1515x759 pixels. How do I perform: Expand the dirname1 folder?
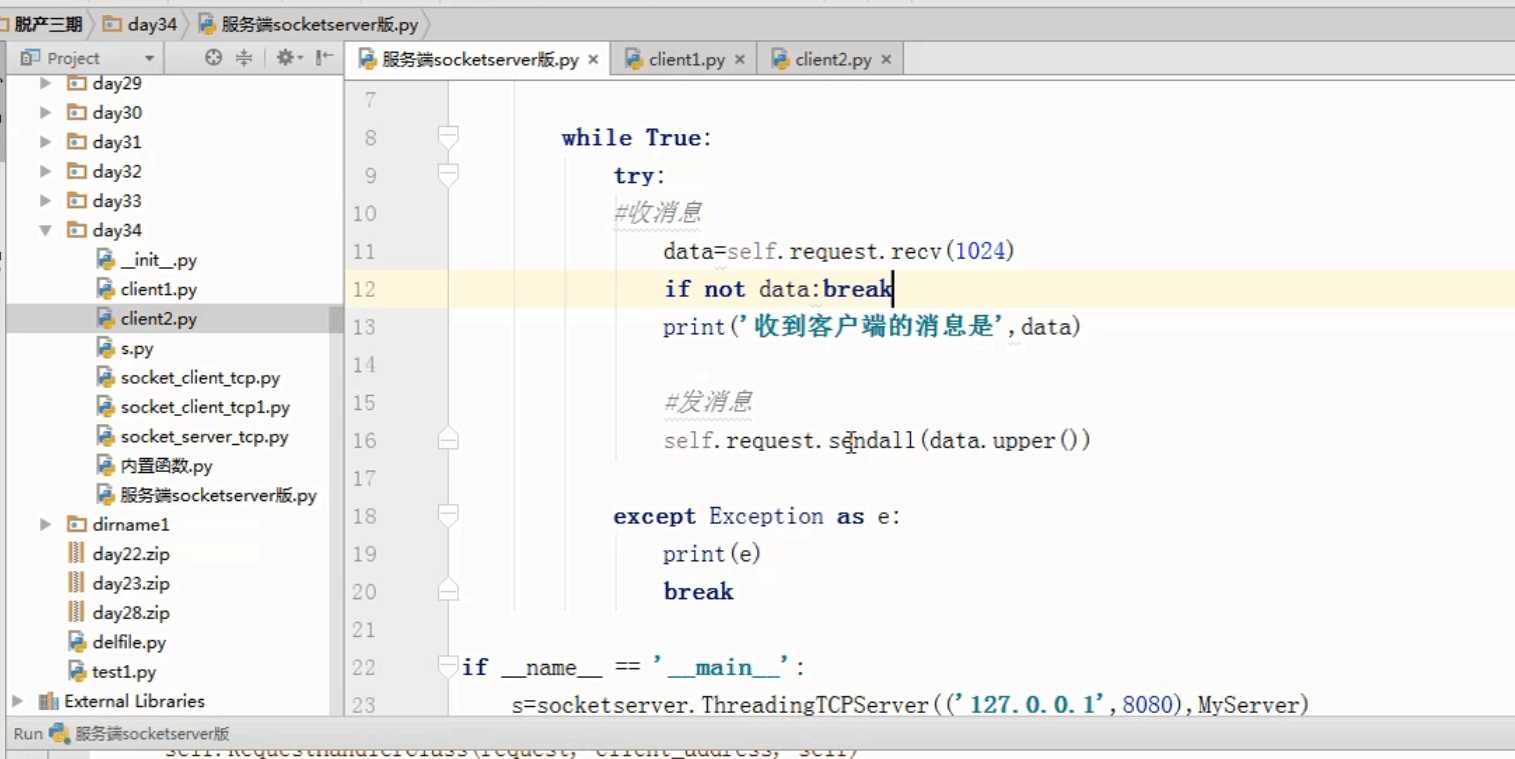click(x=46, y=524)
